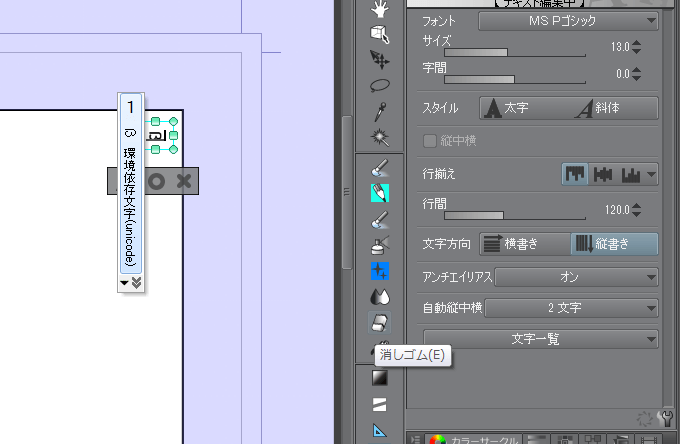Open the MS Pゴシック font dropdown
The width and height of the screenshot is (680, 444).
click(568, 20)
